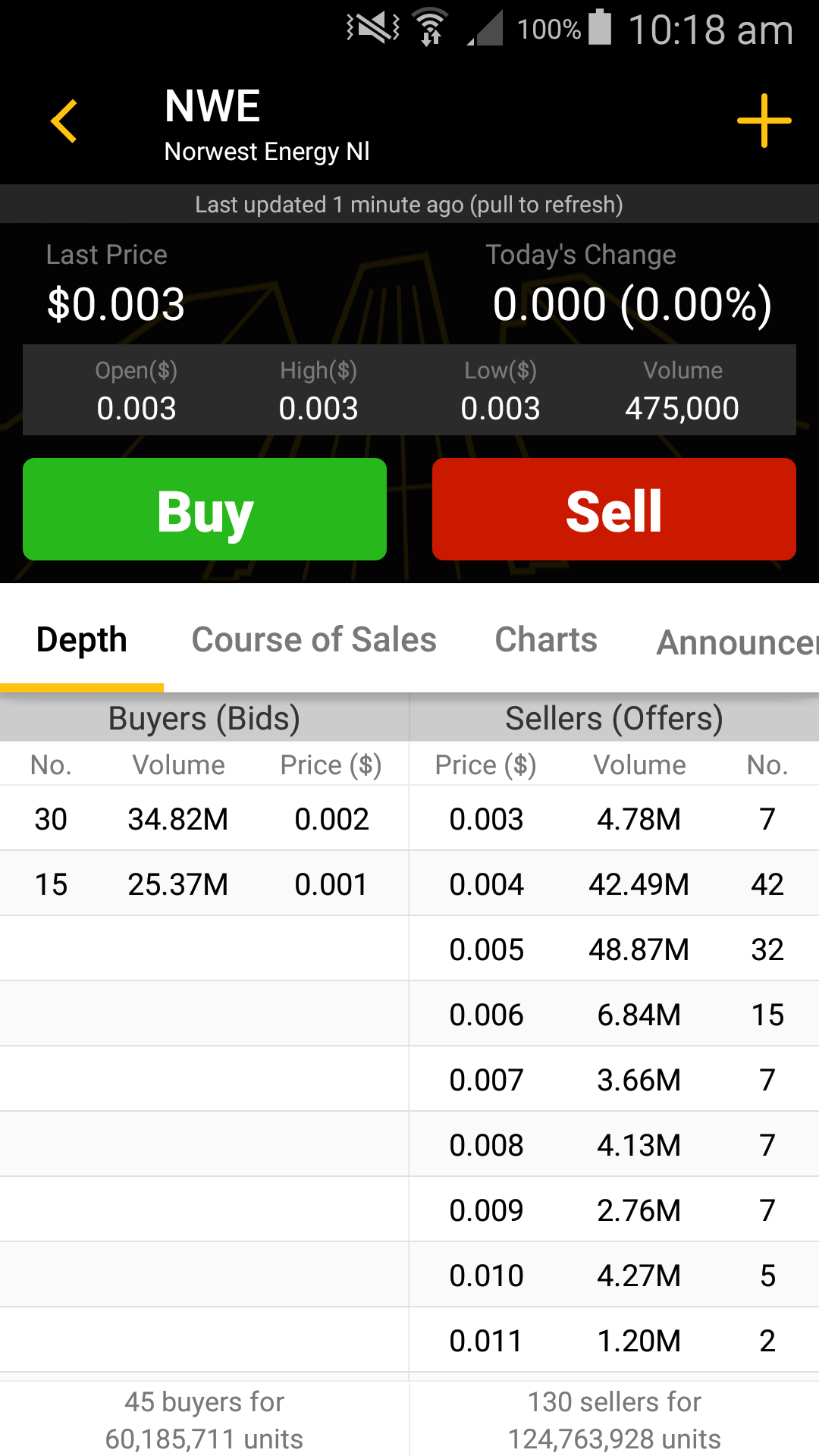
Task: Tap the Buyers (Bids) header
Action: point(204,718)
